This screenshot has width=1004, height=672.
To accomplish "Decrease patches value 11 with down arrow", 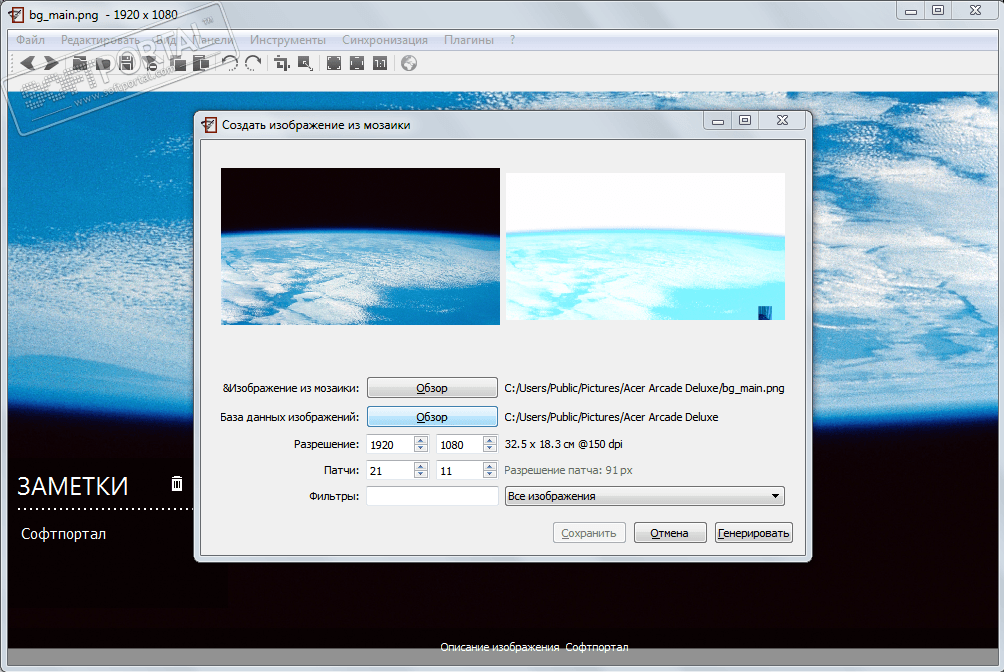I will click(490, 475).
